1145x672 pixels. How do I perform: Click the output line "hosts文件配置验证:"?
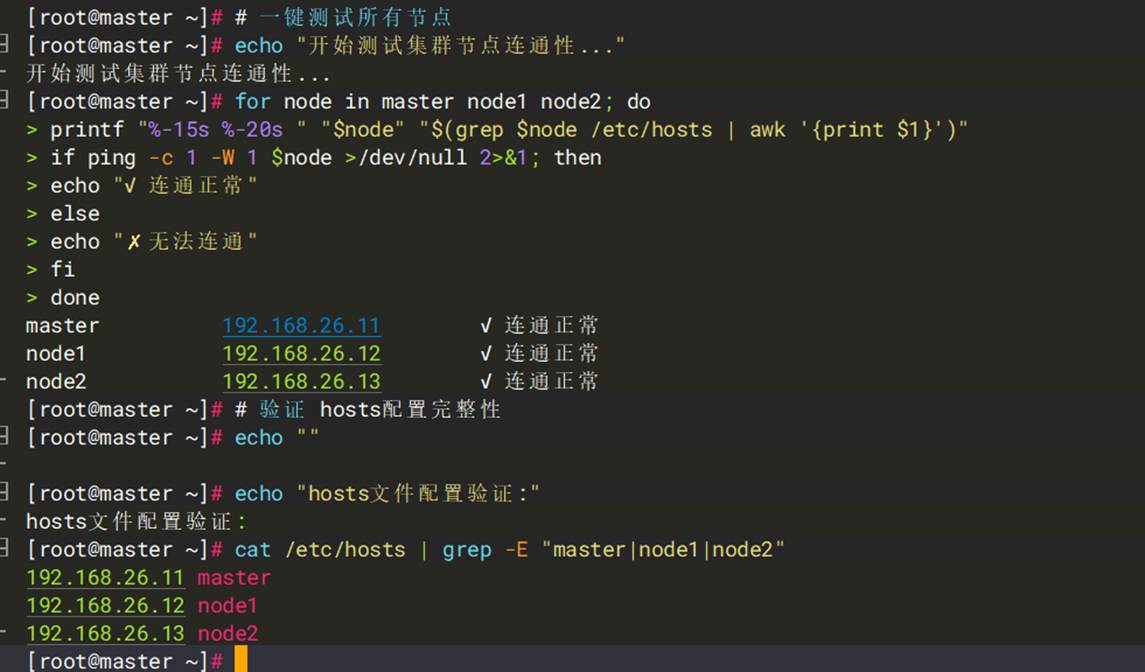[x=137, y=522]
